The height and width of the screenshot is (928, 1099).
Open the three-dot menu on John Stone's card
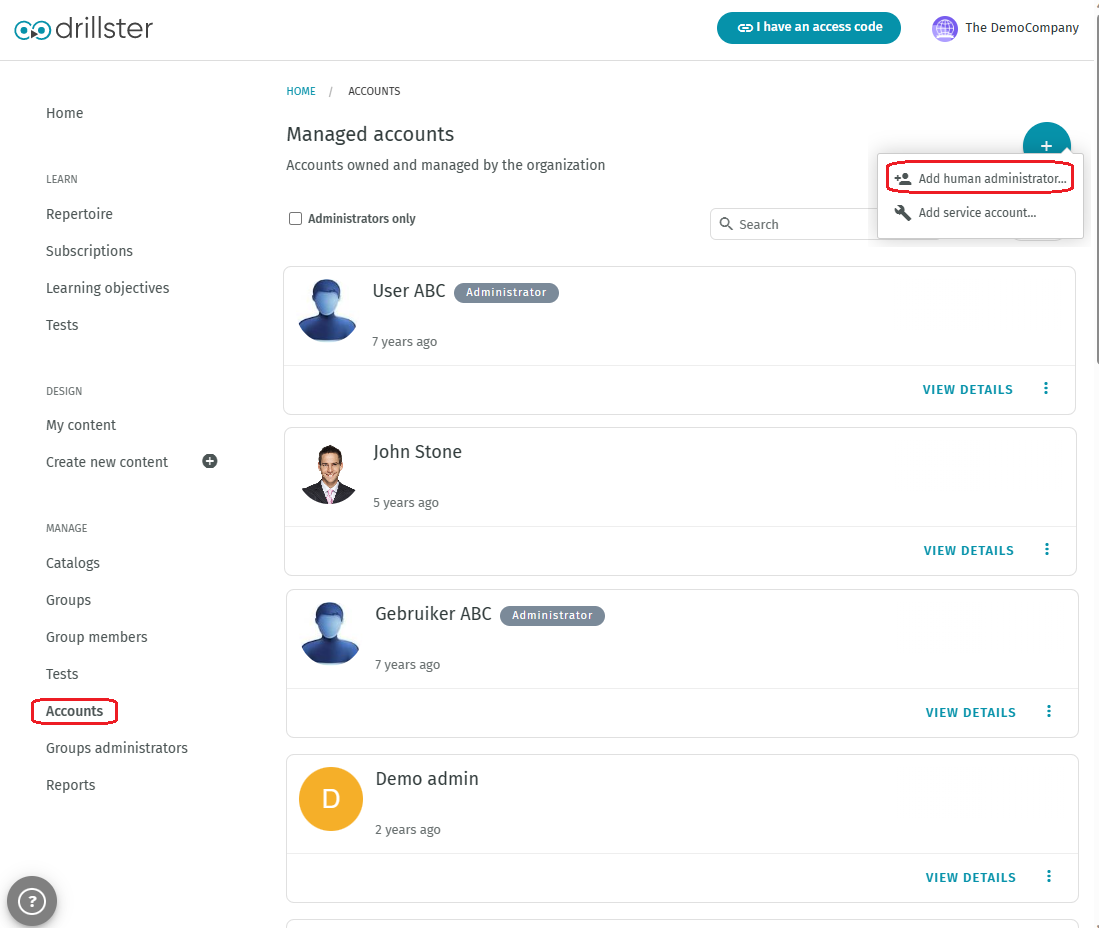(1047, 549)
